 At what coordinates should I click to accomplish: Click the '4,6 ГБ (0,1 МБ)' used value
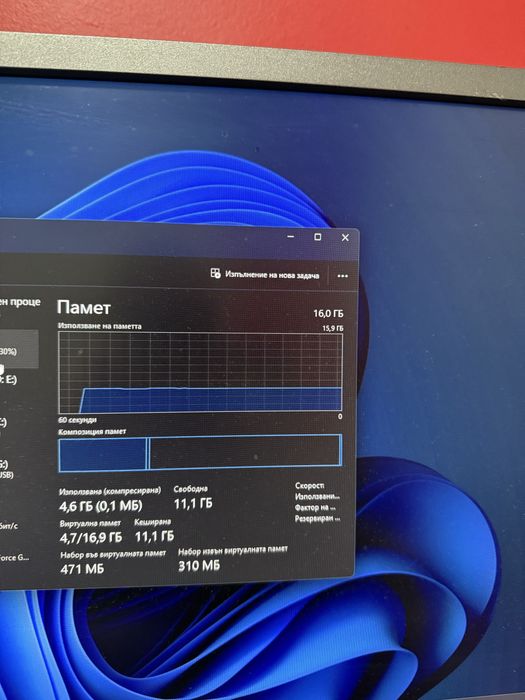pos(101,506)
